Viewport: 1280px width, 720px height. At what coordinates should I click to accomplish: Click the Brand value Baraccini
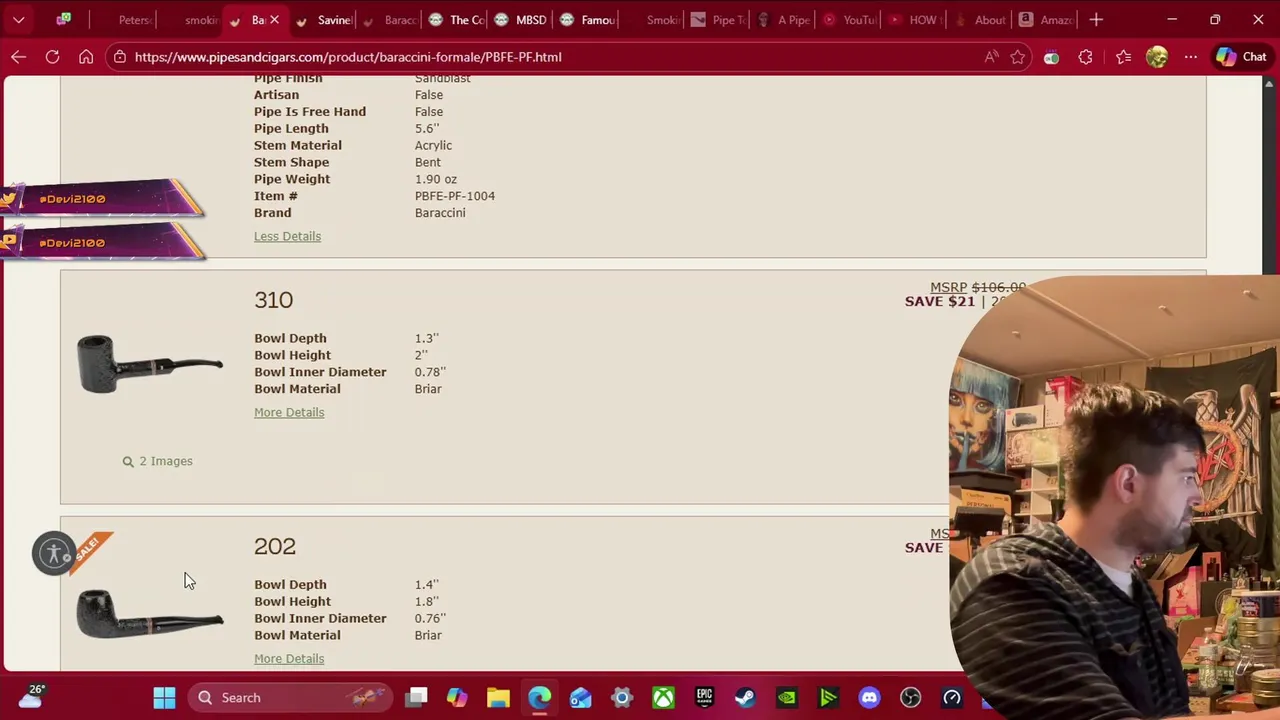point(440,213)
